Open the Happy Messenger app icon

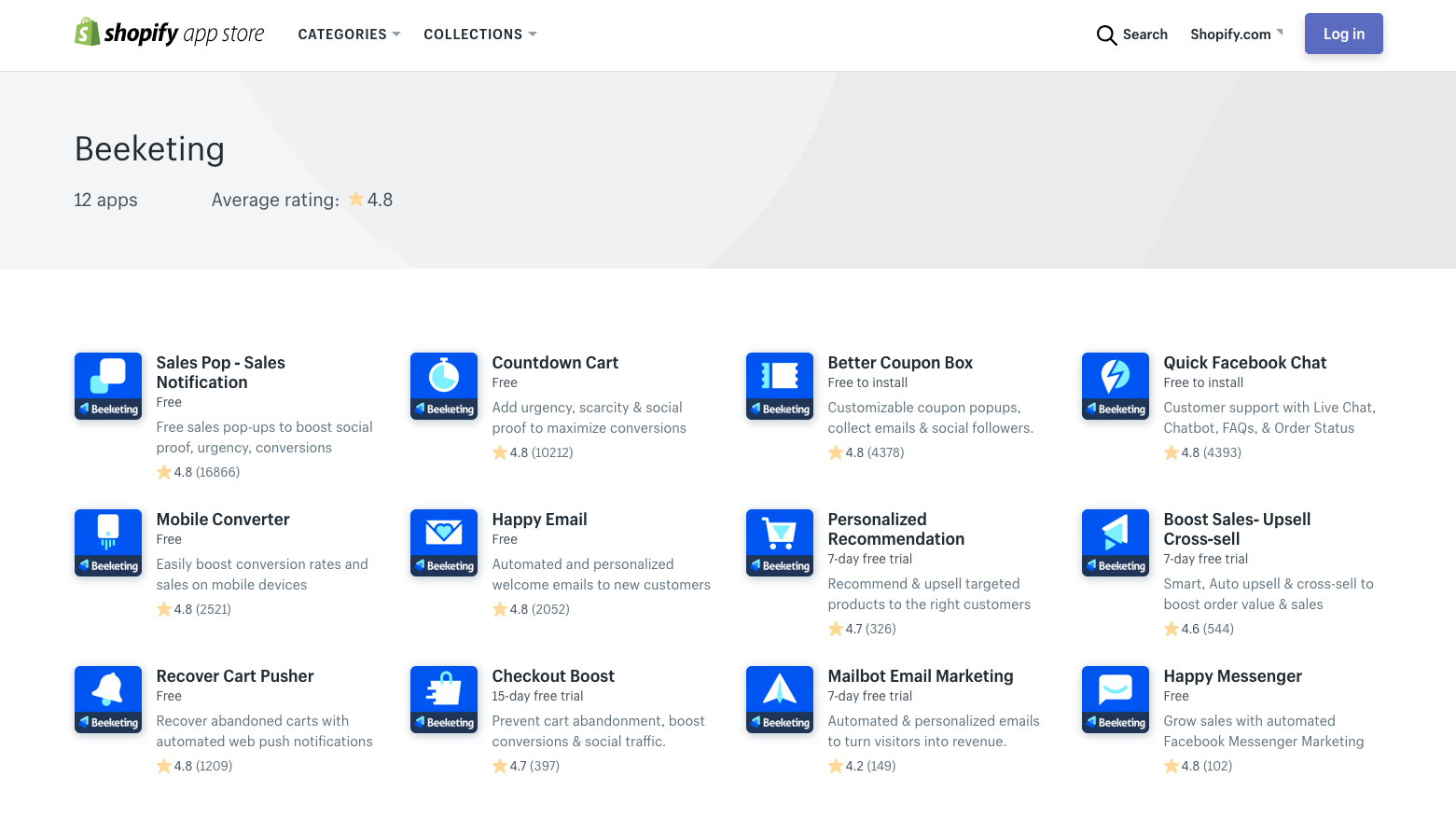[1116, 700]
